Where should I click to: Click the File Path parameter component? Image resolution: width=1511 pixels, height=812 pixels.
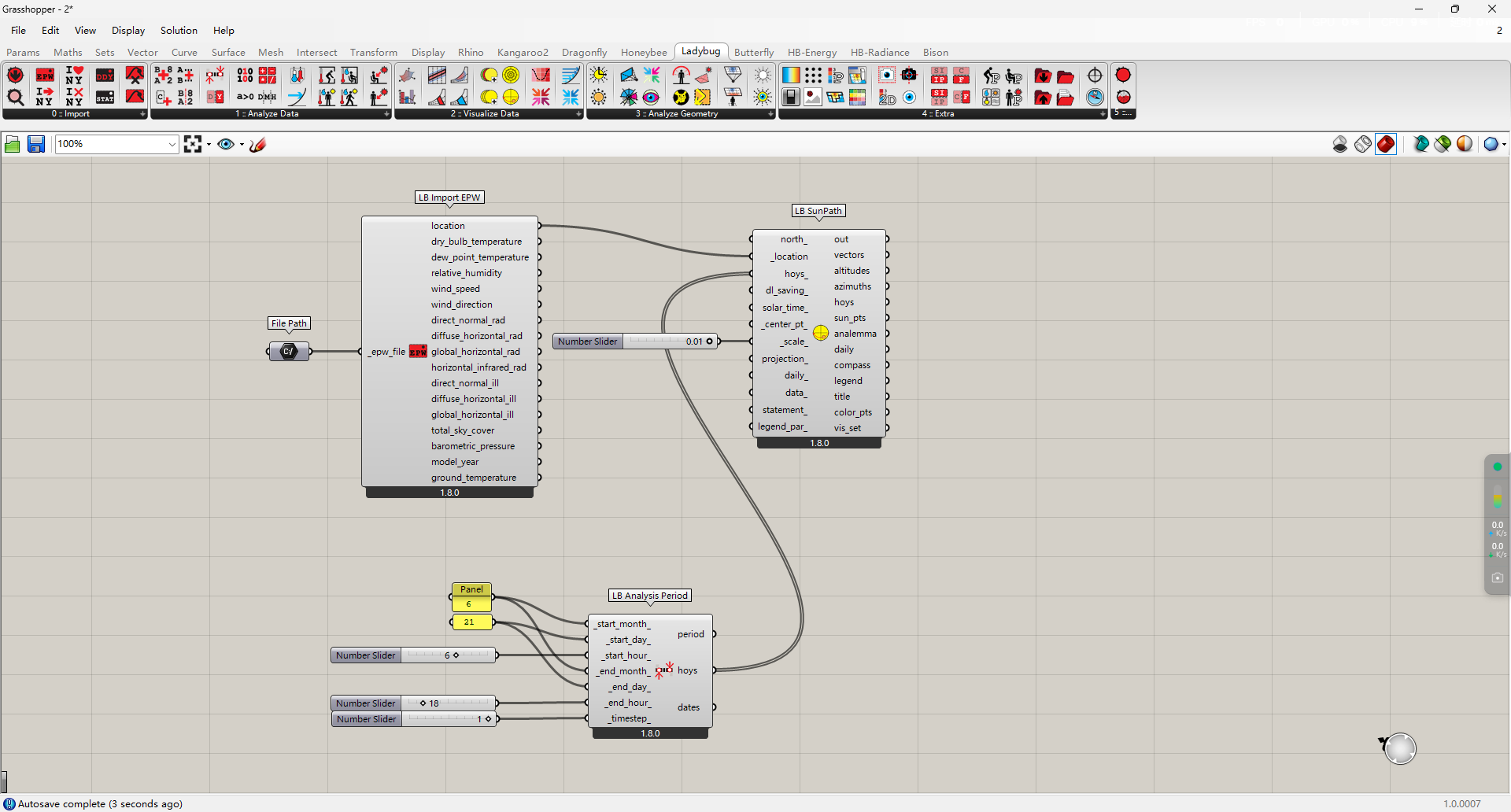click(x=289, y=352)
